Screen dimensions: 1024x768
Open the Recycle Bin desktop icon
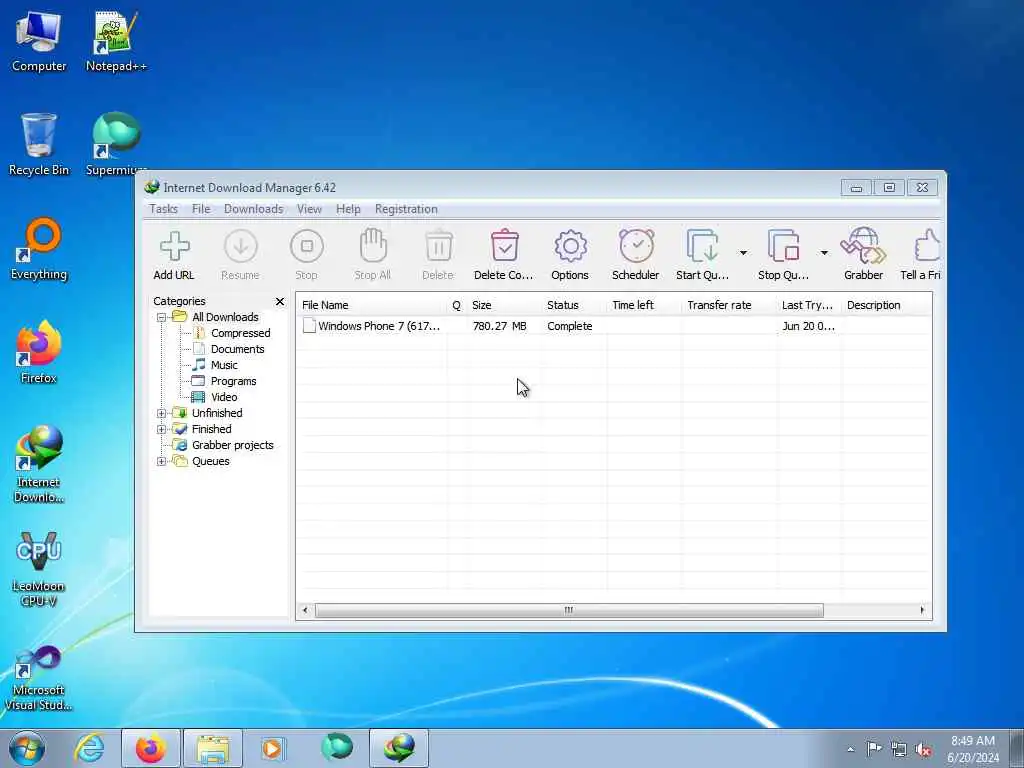click(x=39, y=145)
